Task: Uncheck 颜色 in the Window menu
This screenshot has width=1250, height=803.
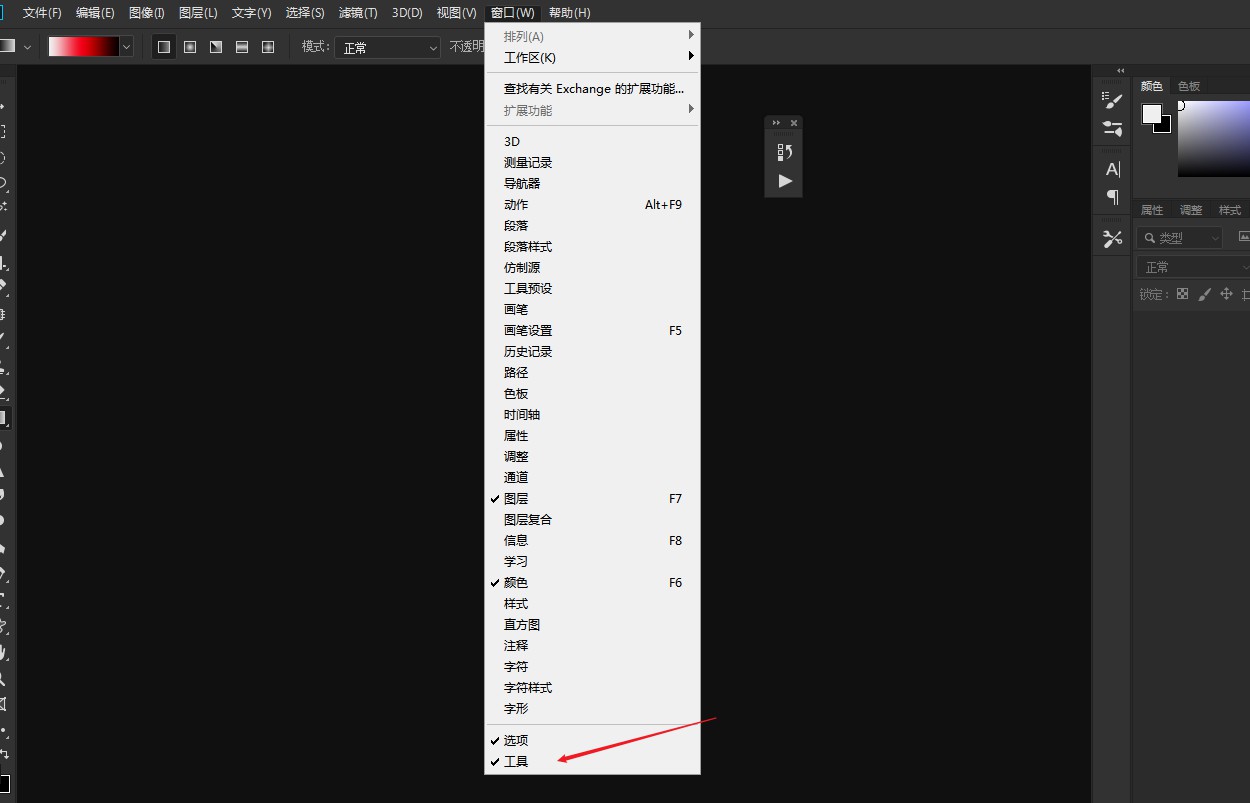Action: point(515,582)
